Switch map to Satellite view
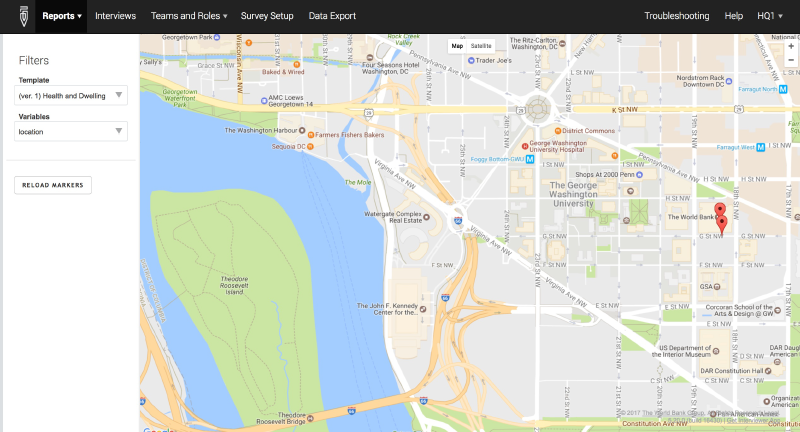This screenshot has width=800, height=432. pyautogui.click(x=481, y=46)
